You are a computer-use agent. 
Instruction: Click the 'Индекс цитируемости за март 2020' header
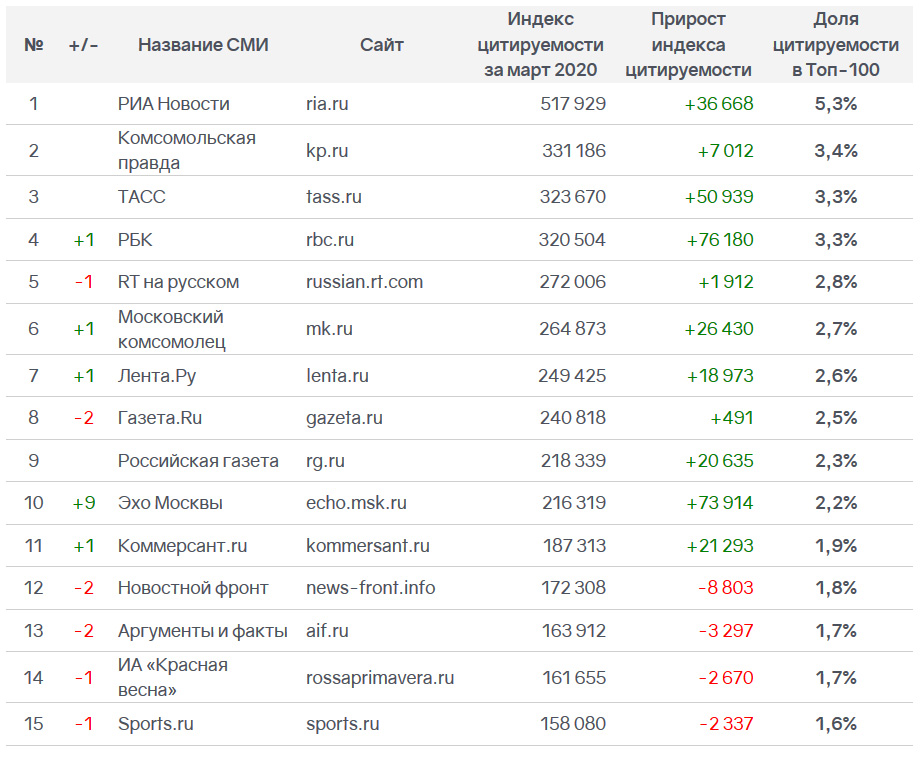tap(540, 45)
